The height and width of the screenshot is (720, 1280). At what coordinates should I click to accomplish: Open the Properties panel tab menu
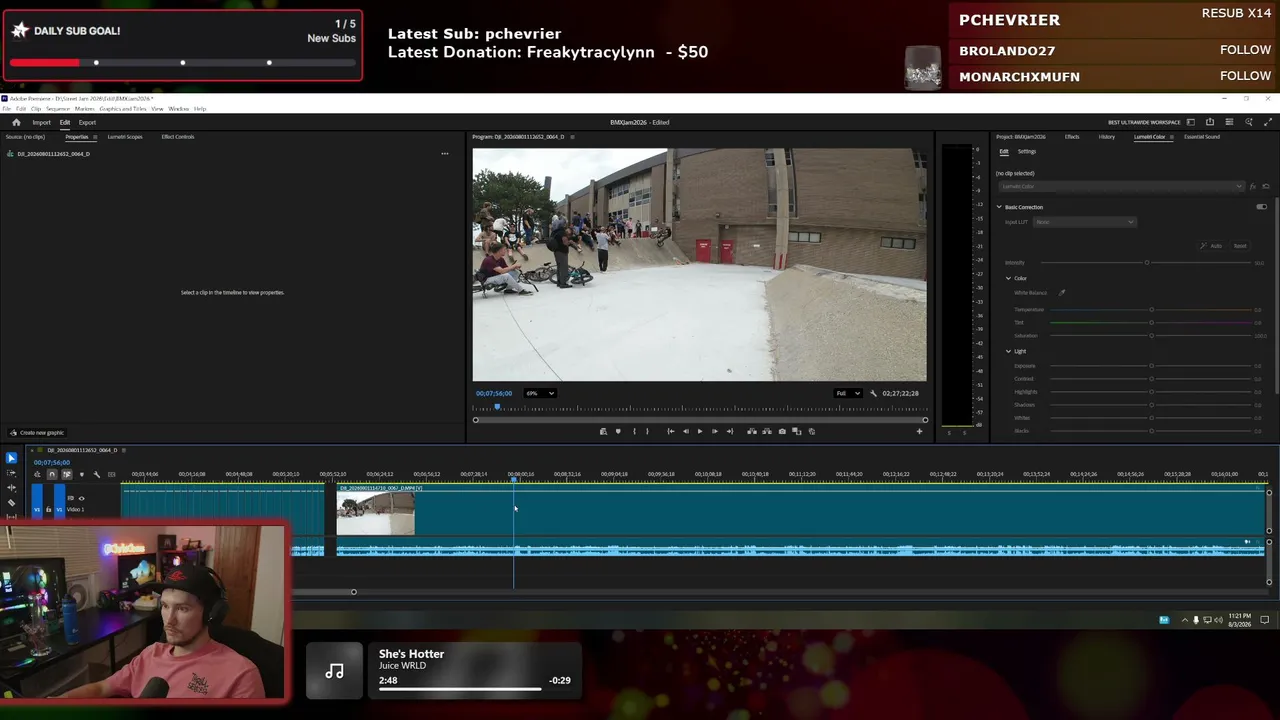[x=95, y=137]
